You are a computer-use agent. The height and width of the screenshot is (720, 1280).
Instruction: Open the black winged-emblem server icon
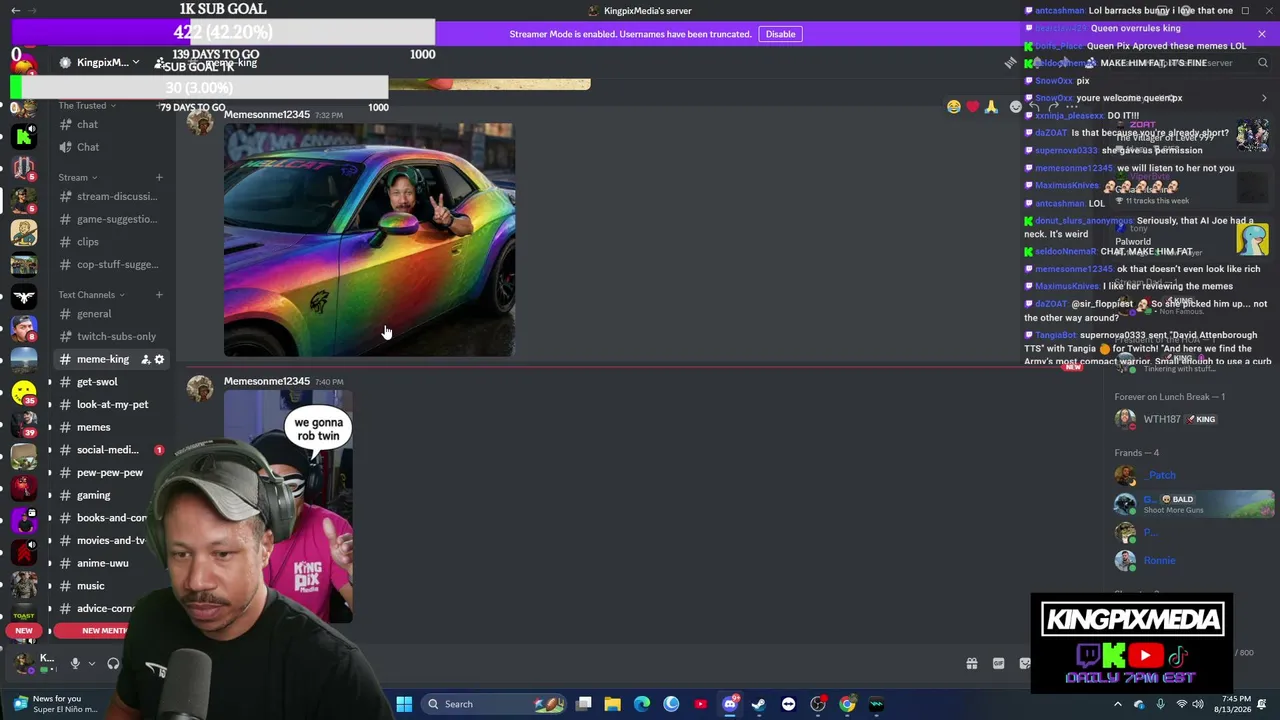(x=24, y=298)
